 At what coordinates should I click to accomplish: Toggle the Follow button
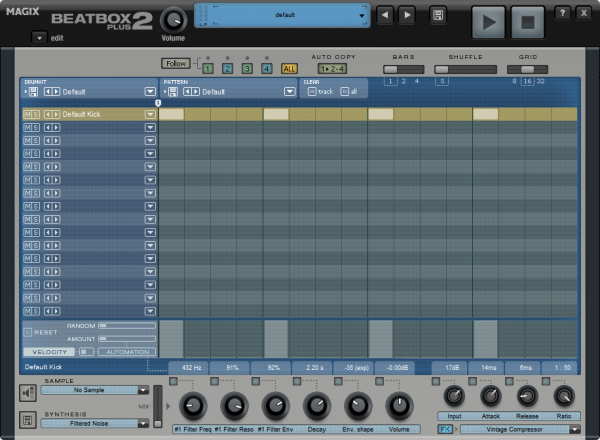pos(175,63)
